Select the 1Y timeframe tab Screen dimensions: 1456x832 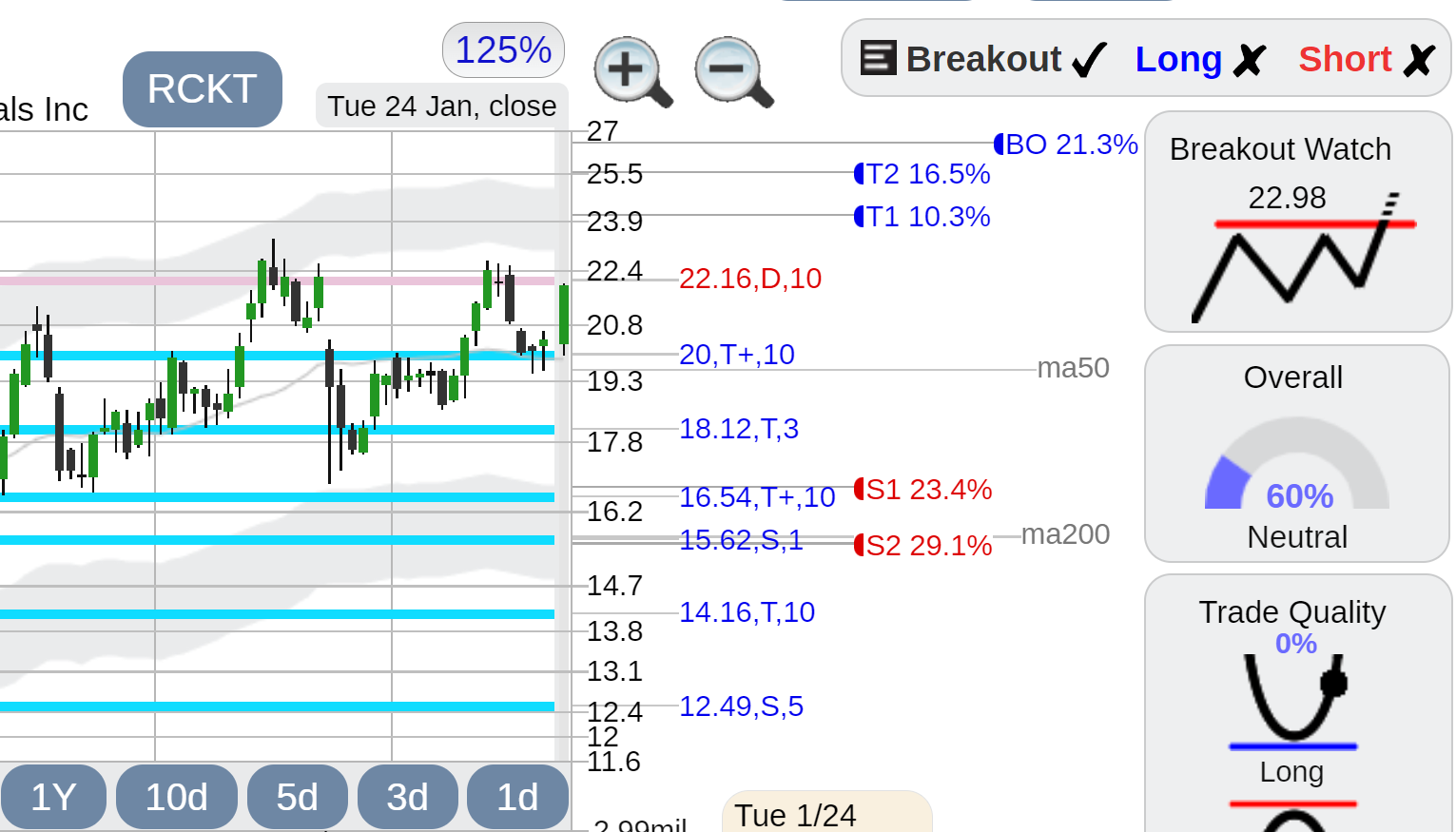pyautogui.click(x=53, y=797)
